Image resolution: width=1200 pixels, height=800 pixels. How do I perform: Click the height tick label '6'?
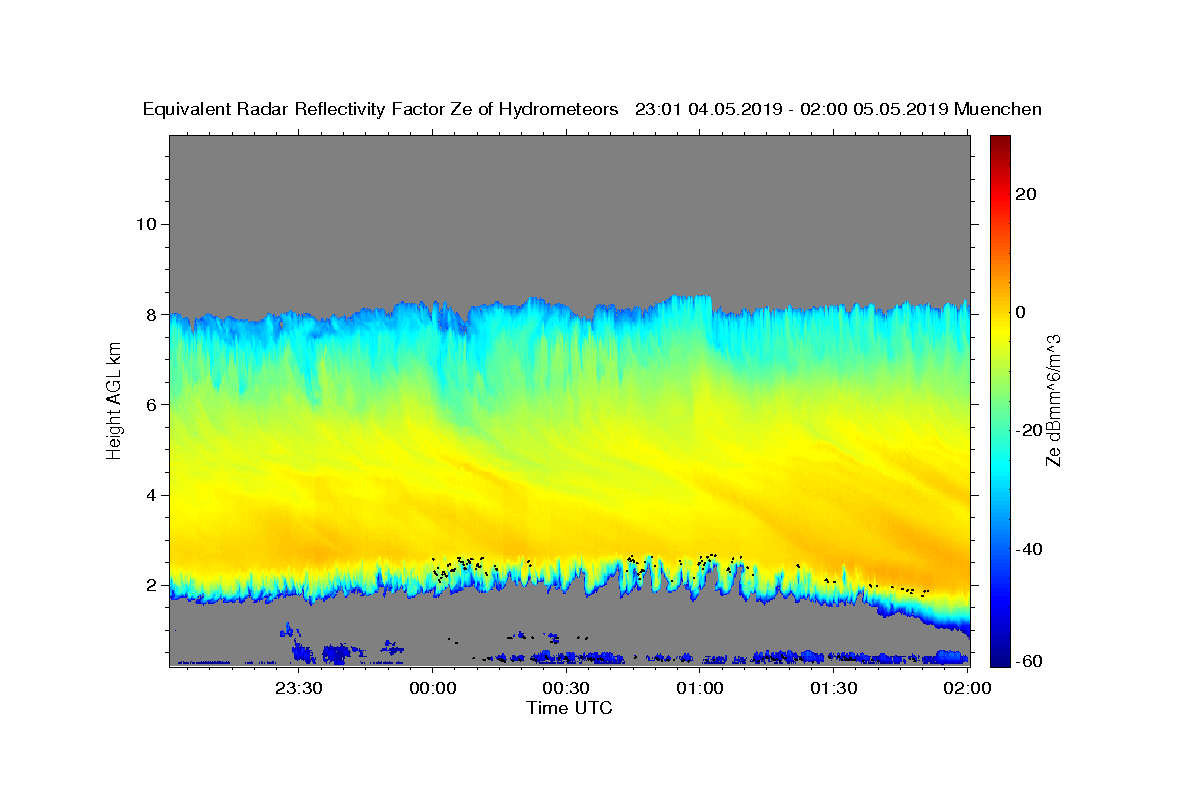(x=151, y=404)
